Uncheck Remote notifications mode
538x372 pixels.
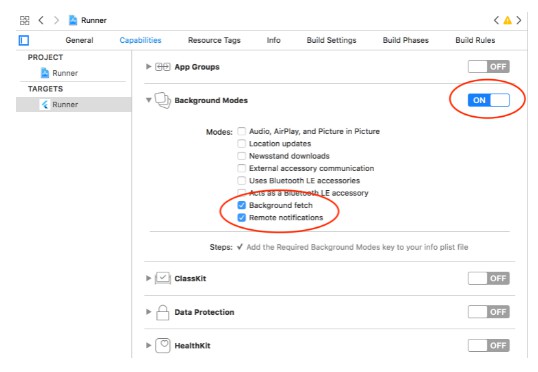242,218
